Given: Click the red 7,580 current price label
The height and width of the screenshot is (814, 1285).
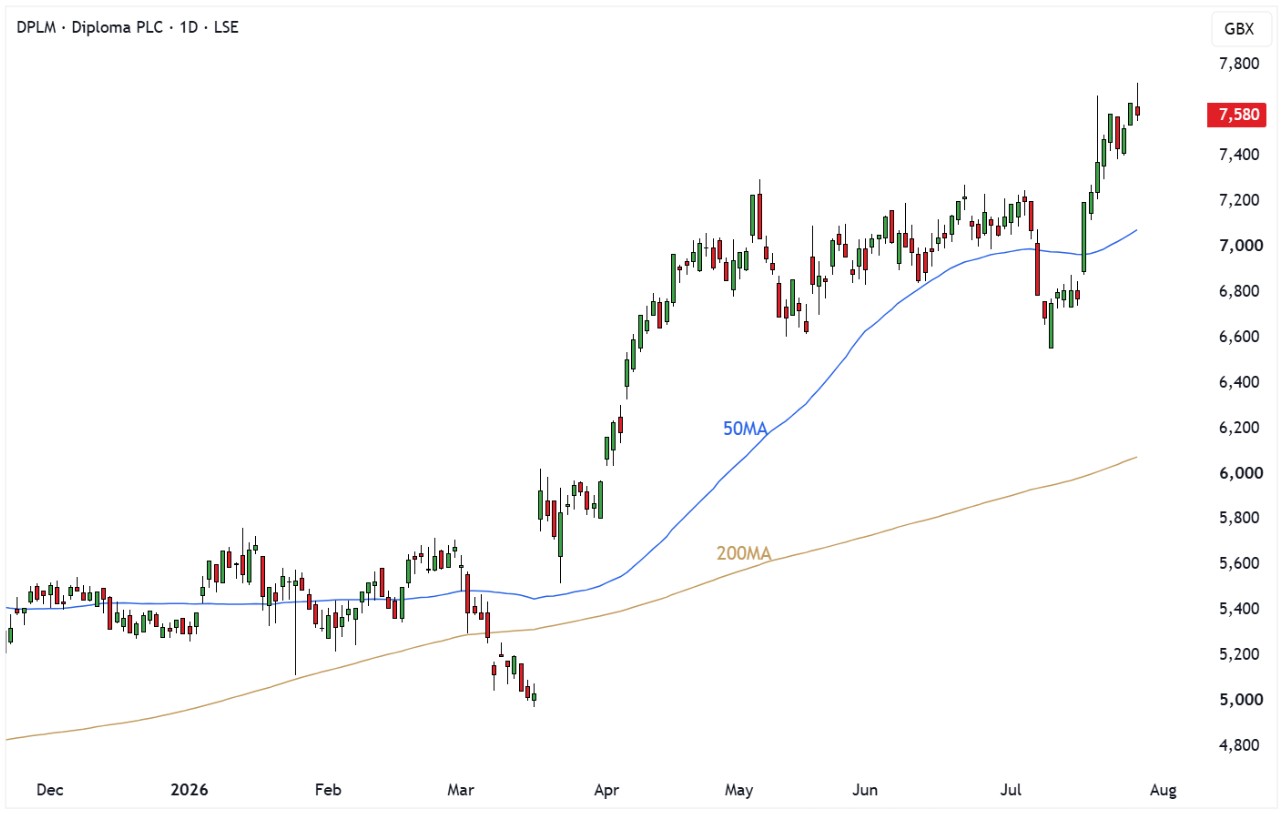Looking at the screenshot, I should [1239, 114].
